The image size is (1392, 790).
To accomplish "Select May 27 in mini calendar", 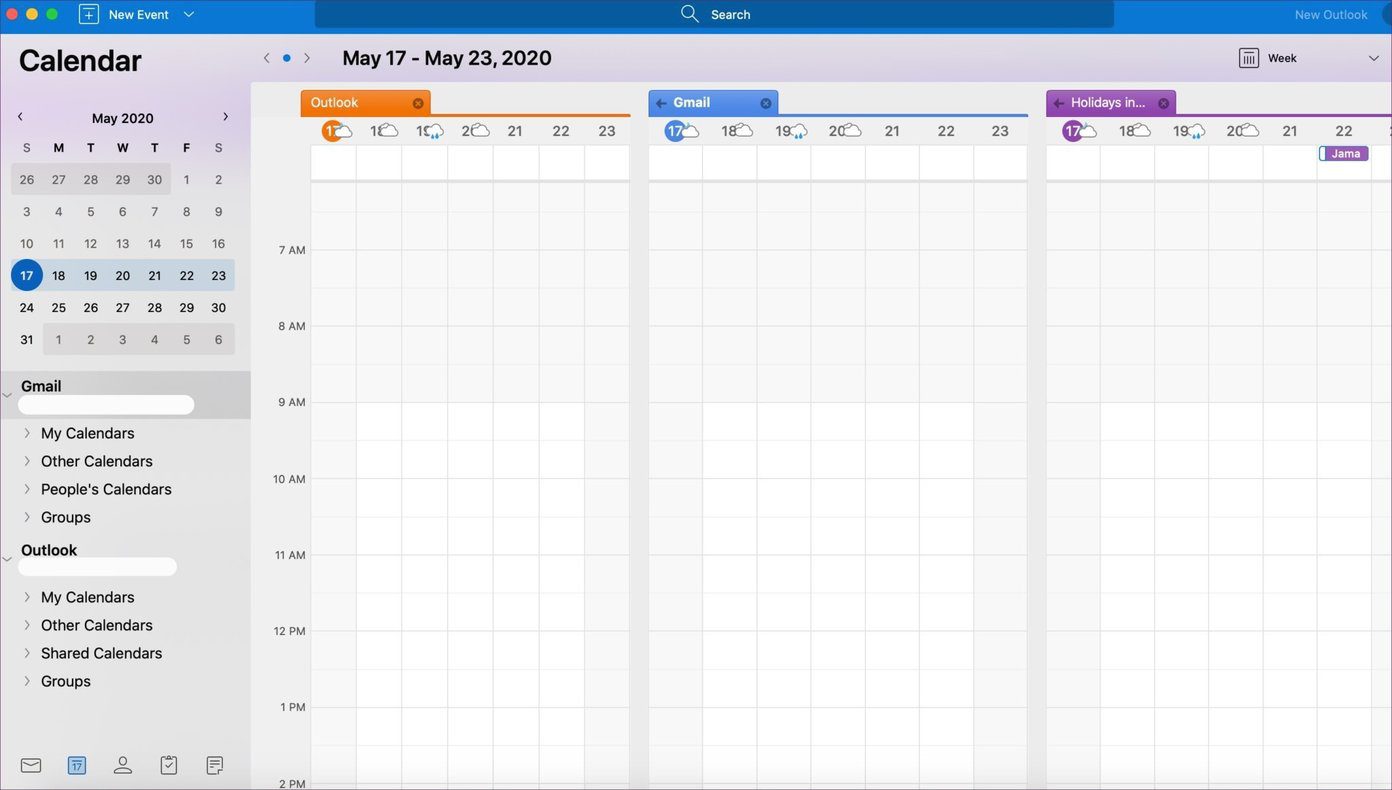I will pyautogui.click(x=122, y=308).
